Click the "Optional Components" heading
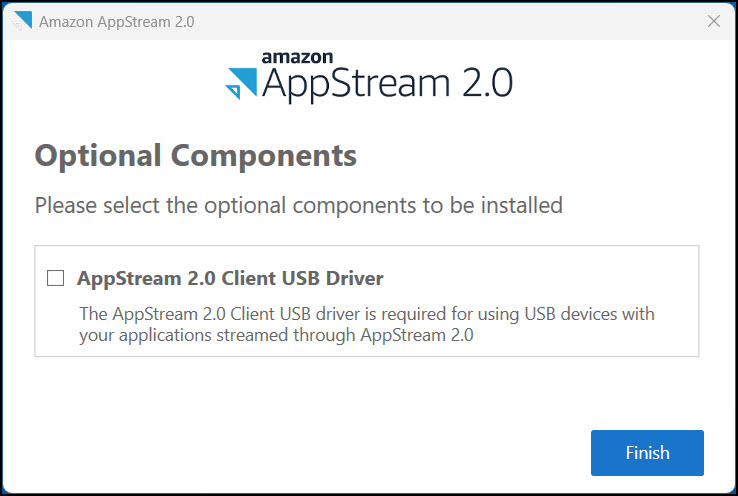The height and width of the screenshot is (496, 738). pos(195,156)
